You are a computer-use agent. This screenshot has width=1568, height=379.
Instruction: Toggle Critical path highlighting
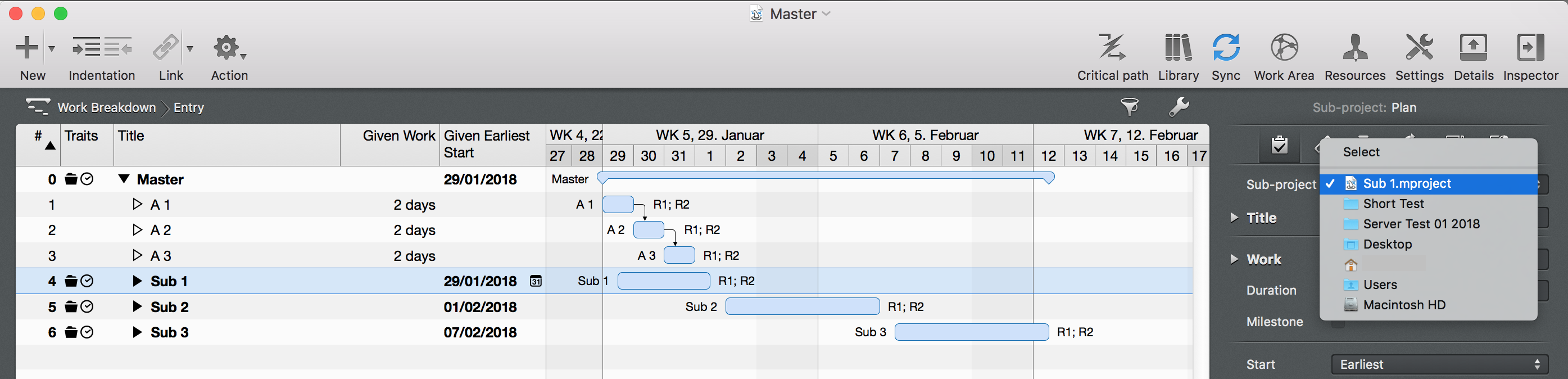(1112, 48)
